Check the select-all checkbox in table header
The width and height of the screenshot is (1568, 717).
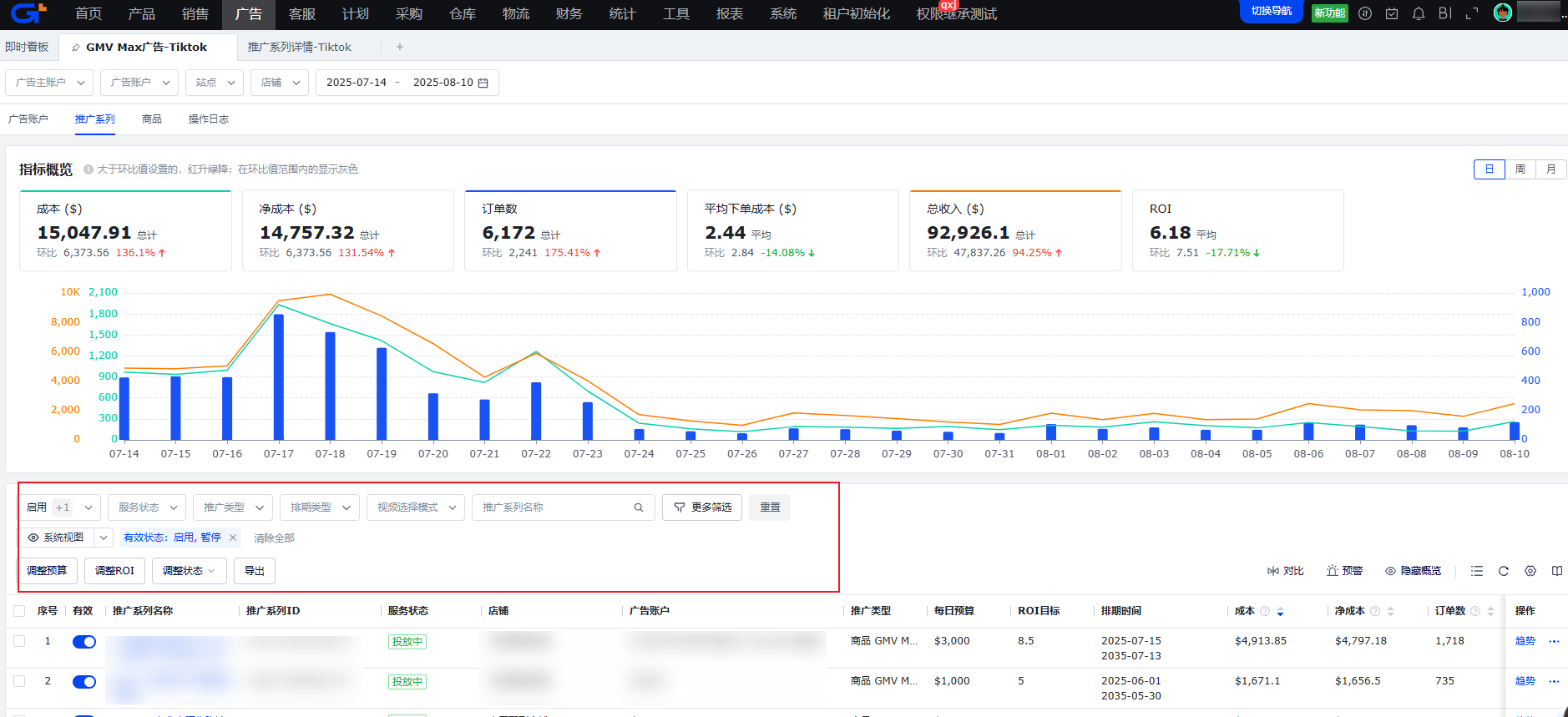tap(19, 611)
